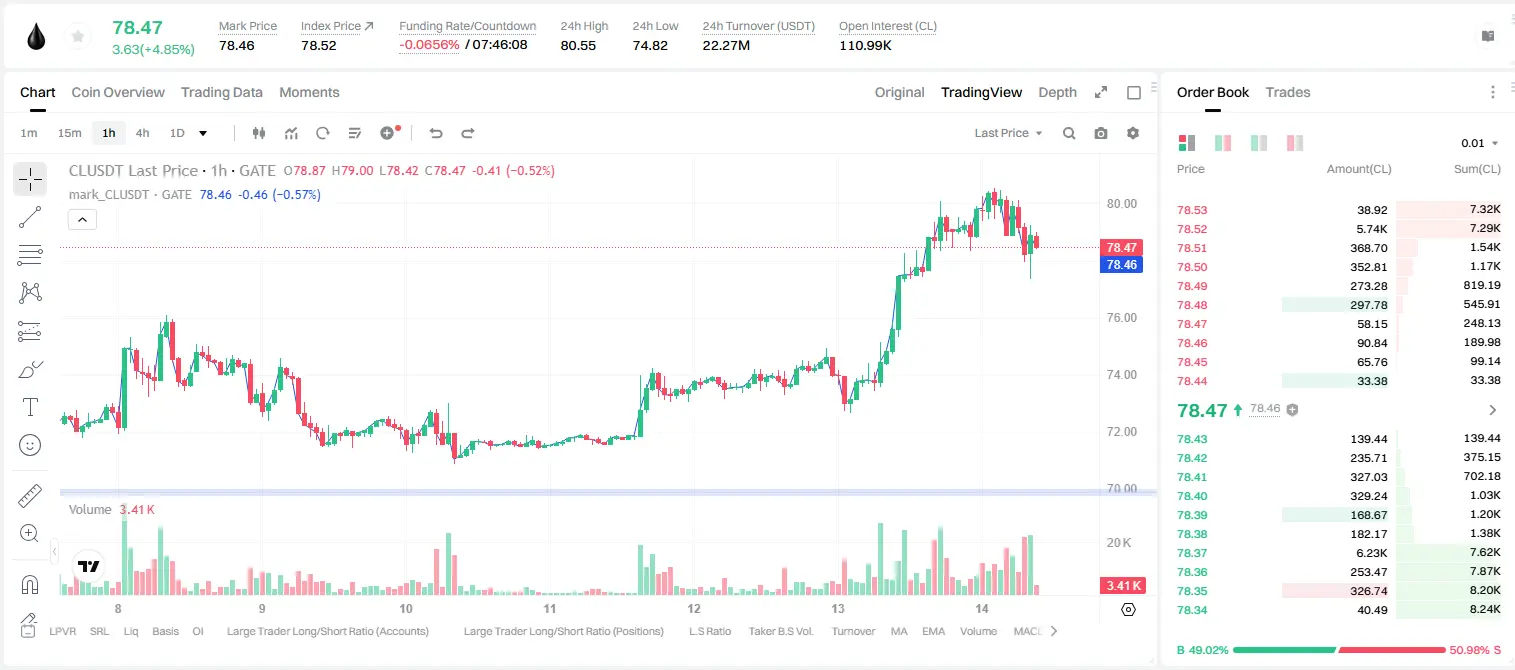Viewport: 1515px width, 670px height.
Task: Toggle the magnet snap mode
Action: click(30, 584)
